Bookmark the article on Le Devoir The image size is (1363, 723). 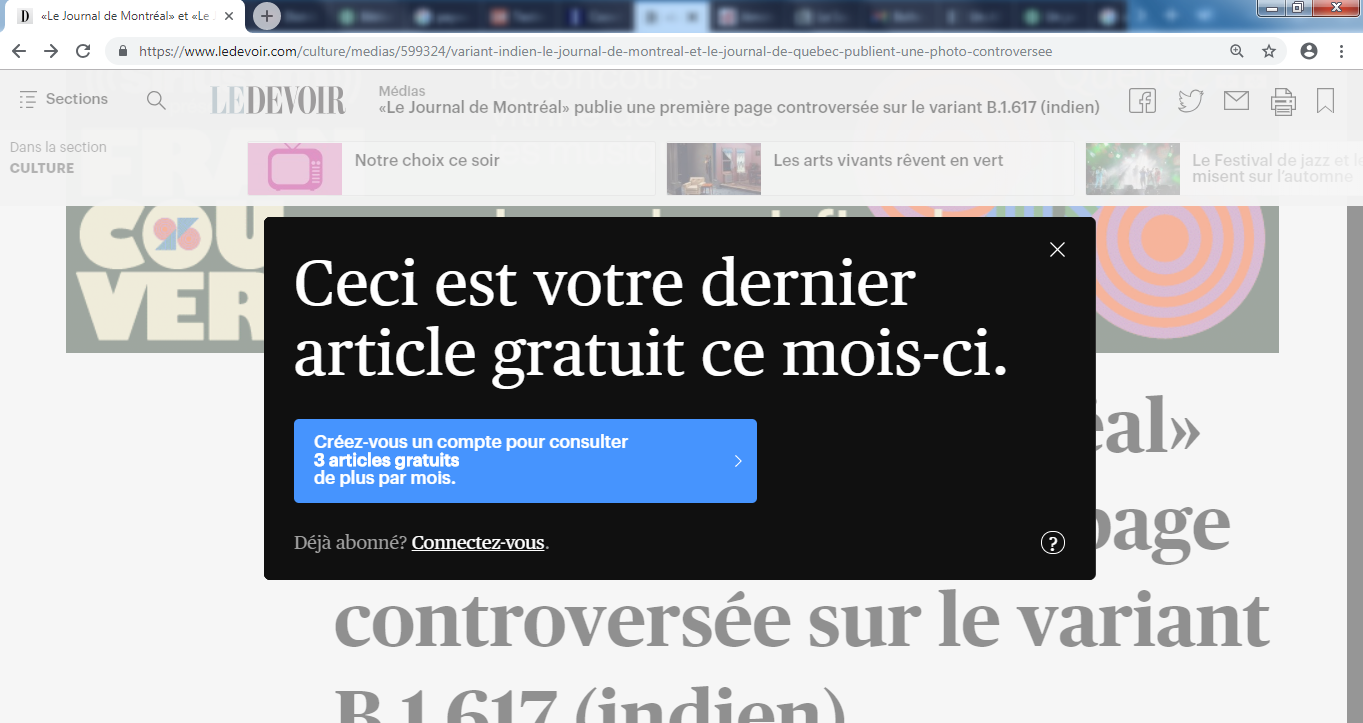click(x=1326, y=100)
